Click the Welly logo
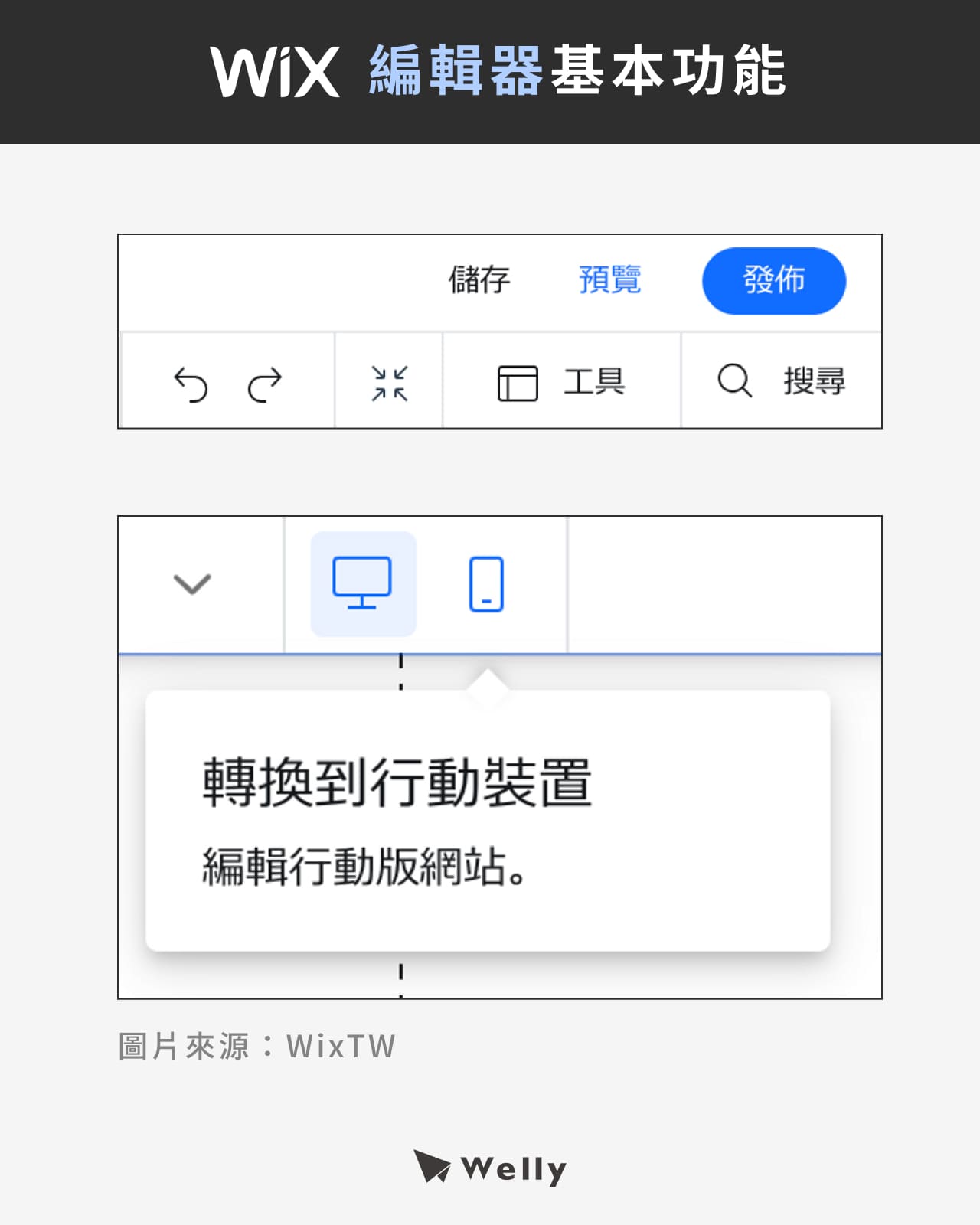Screen dimensions: 980x1225 490,1168
